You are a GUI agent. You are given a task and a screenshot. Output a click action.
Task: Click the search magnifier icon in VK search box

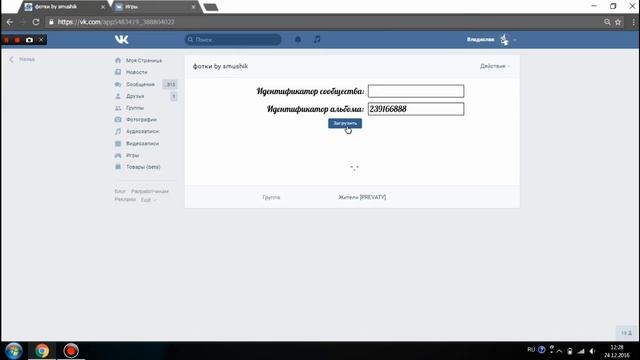pos(190,40)
